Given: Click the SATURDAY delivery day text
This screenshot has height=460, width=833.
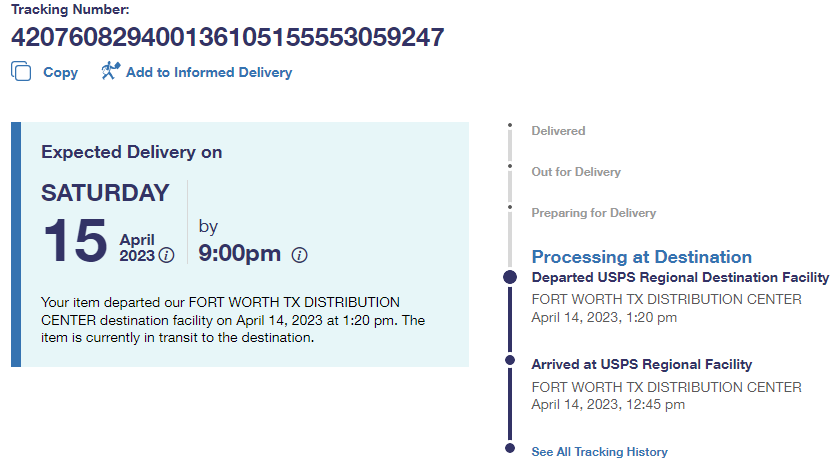Looking at the screenshot, I should (x=105, y=193).
